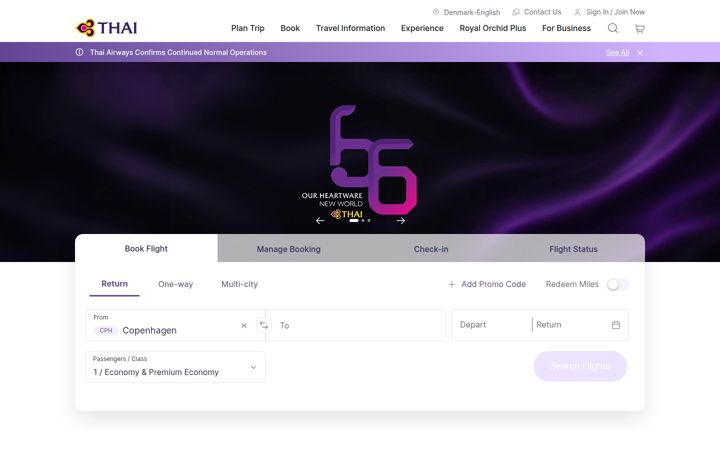Select the Return trip type
The width and height of the screenshot is (720, 450).
[x=114, y=284]
